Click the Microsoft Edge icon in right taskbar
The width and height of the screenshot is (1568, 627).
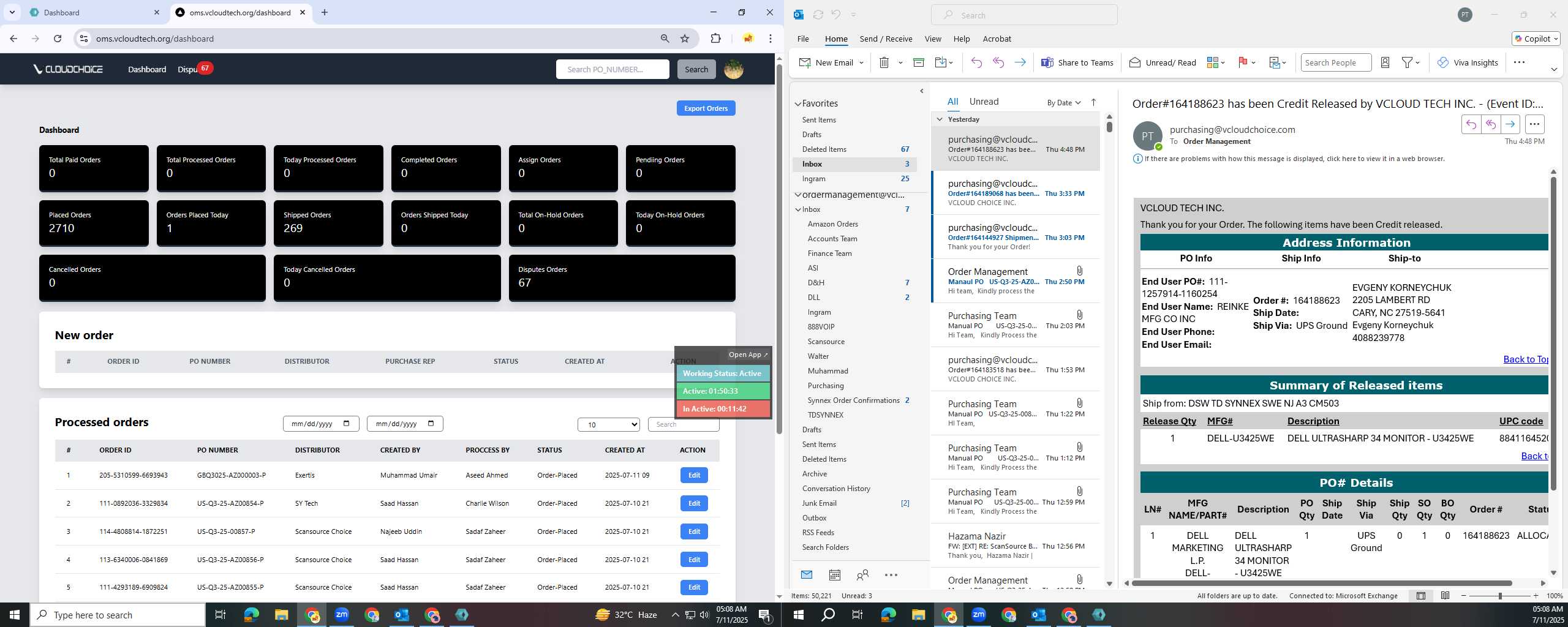(888, 615)
